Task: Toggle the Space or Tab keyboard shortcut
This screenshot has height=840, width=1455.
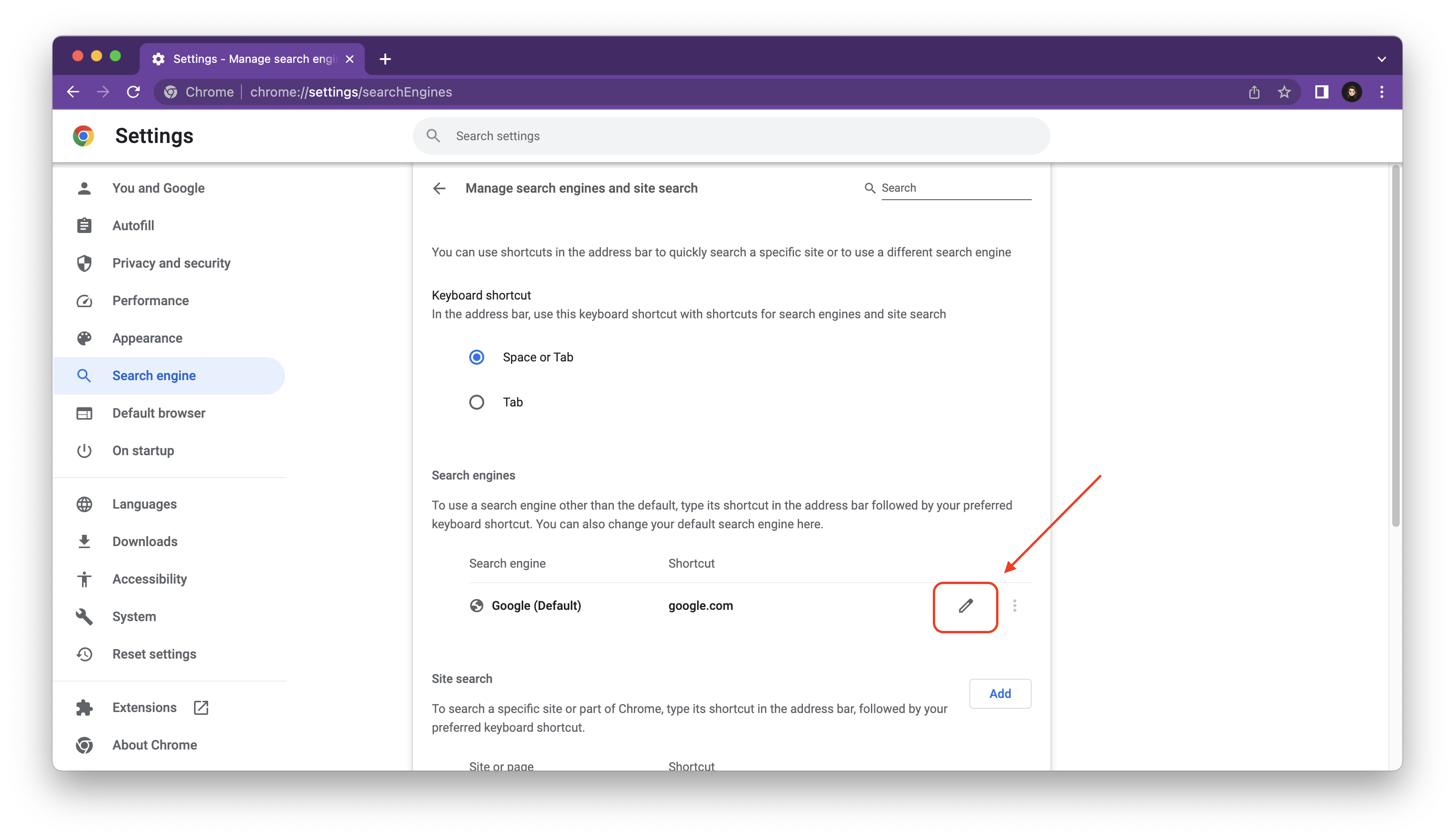Action: point(478,357)
